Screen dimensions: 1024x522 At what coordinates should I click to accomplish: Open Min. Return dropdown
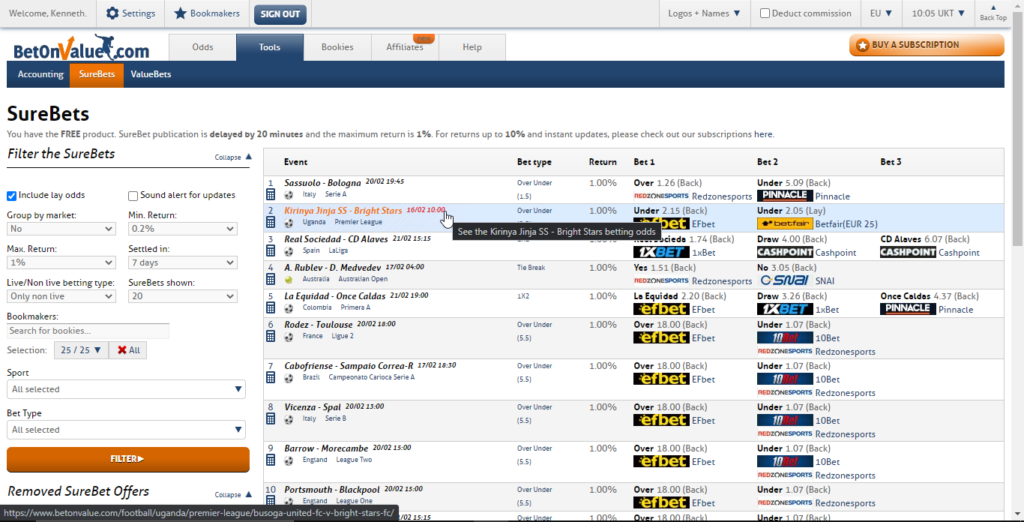click(182, 229)
